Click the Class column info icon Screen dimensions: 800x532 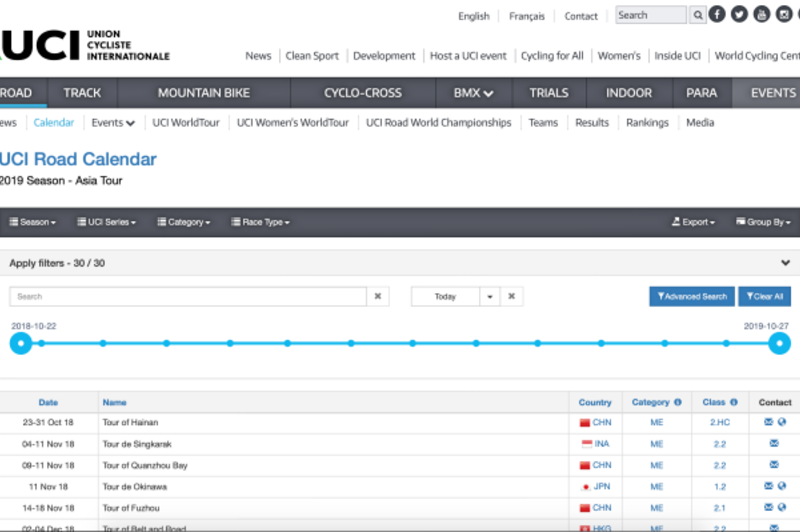(734, 402)
